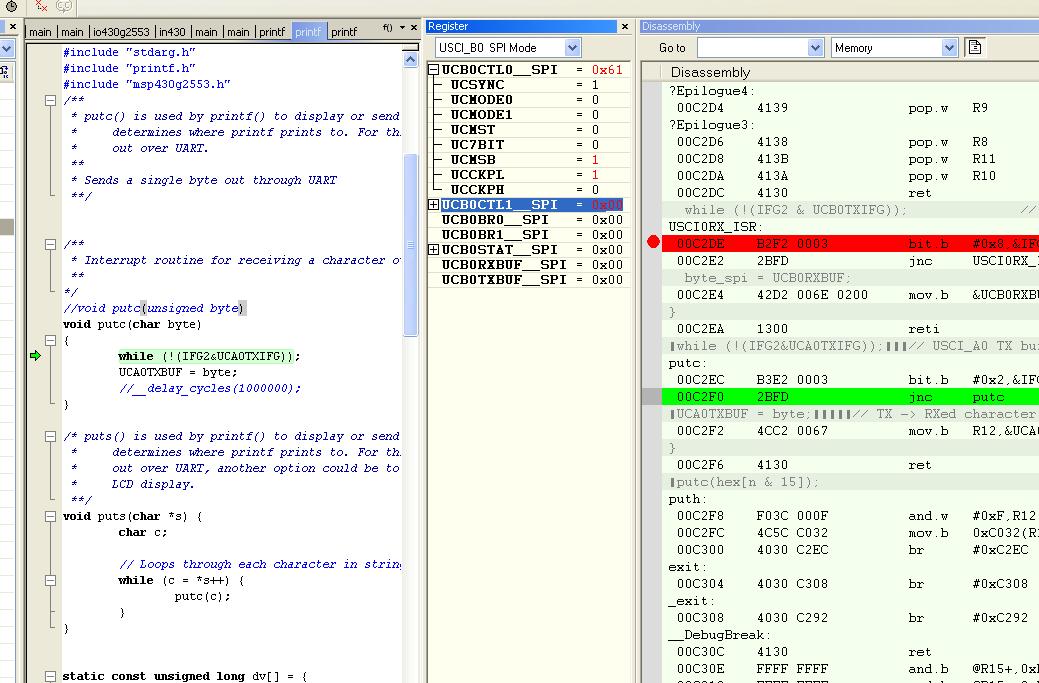This screenshot has height=683, width=1039.
Task: Switch to the io430g2553 editor tab
Action: [123, 32]
